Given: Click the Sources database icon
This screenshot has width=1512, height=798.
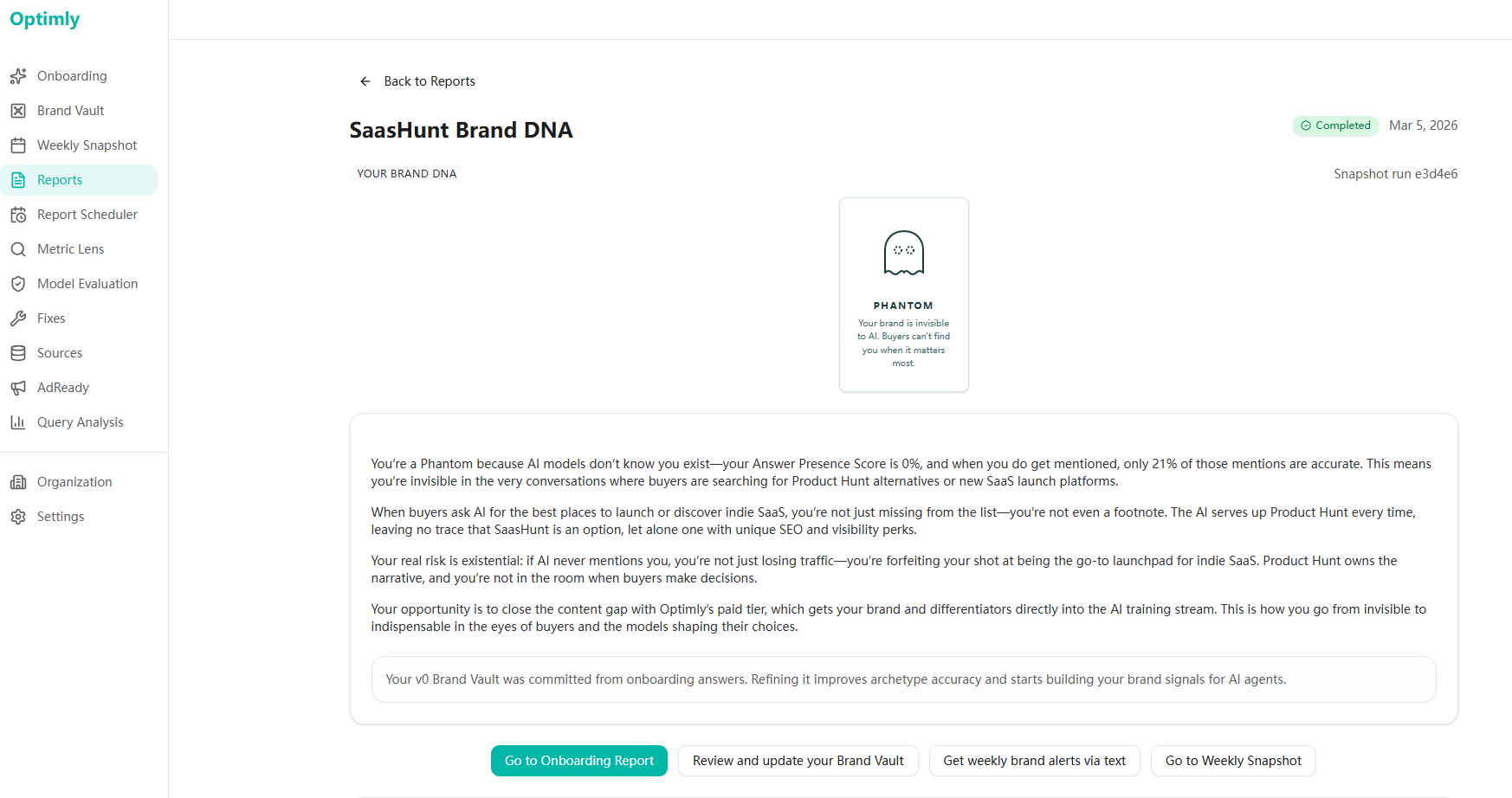Looking at the screenshot, I should point(18,353).
